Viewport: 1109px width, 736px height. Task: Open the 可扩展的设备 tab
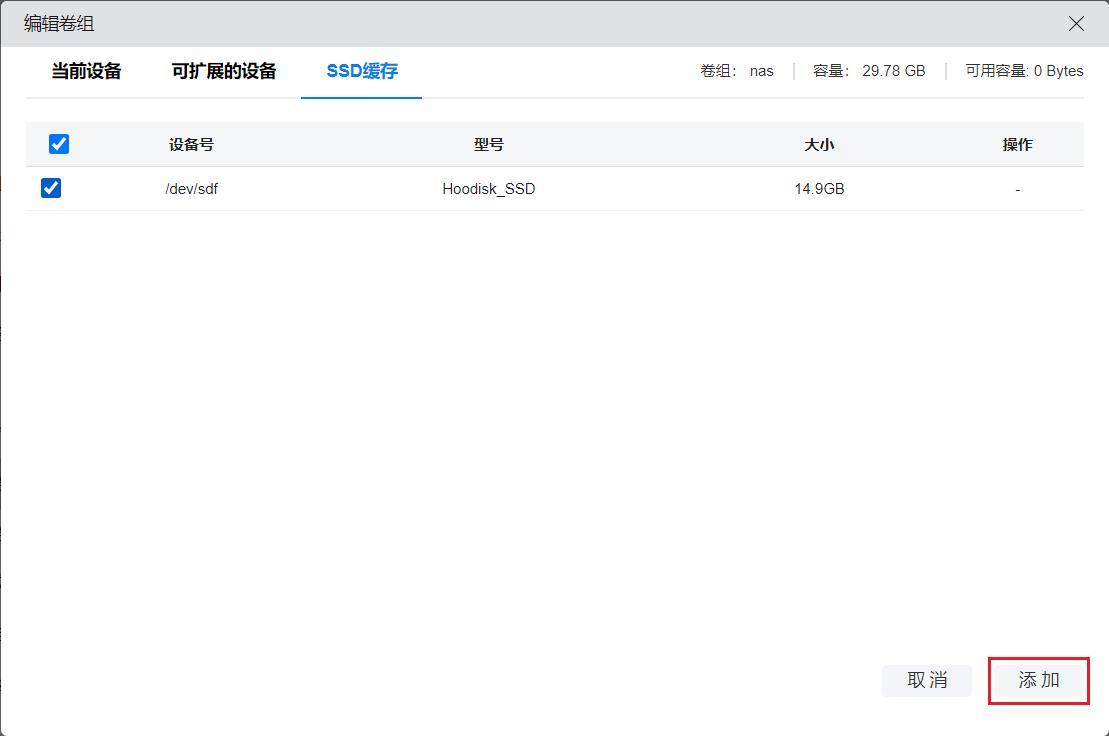(224, 71)
